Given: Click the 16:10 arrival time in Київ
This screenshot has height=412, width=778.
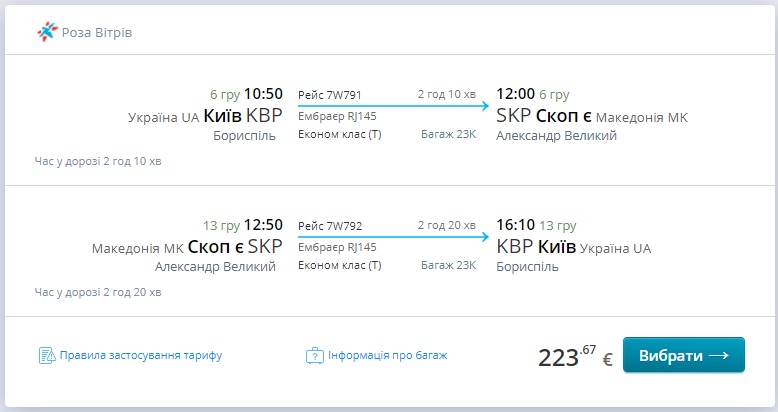Looking at the screenshot, I should pos(516,225).
